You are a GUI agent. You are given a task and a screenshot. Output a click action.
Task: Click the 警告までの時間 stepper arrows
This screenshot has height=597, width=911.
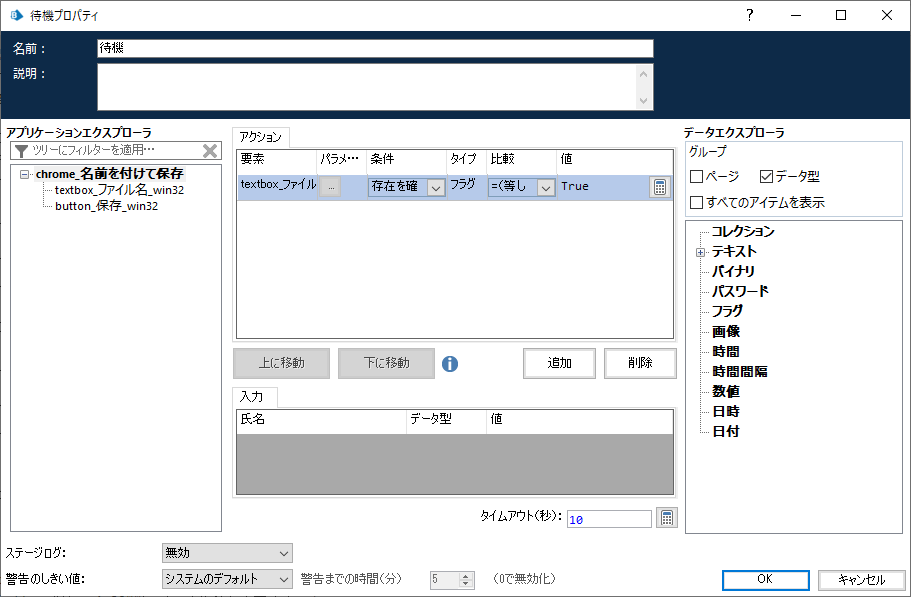tap(466, 580)
